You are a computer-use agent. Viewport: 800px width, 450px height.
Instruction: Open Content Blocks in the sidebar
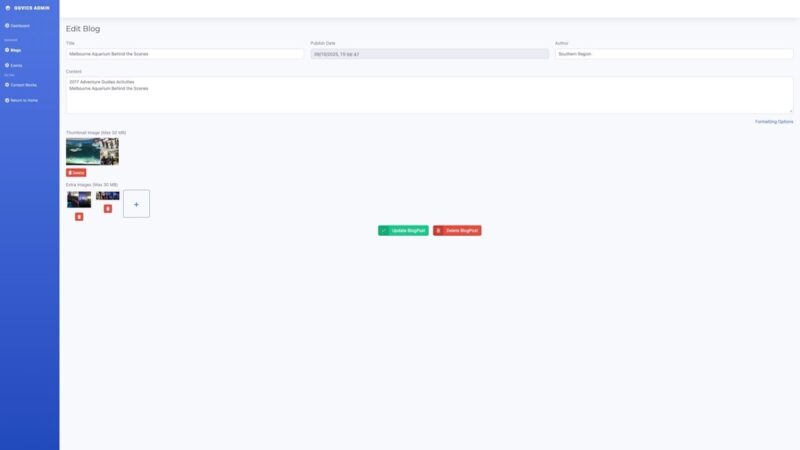21,85
